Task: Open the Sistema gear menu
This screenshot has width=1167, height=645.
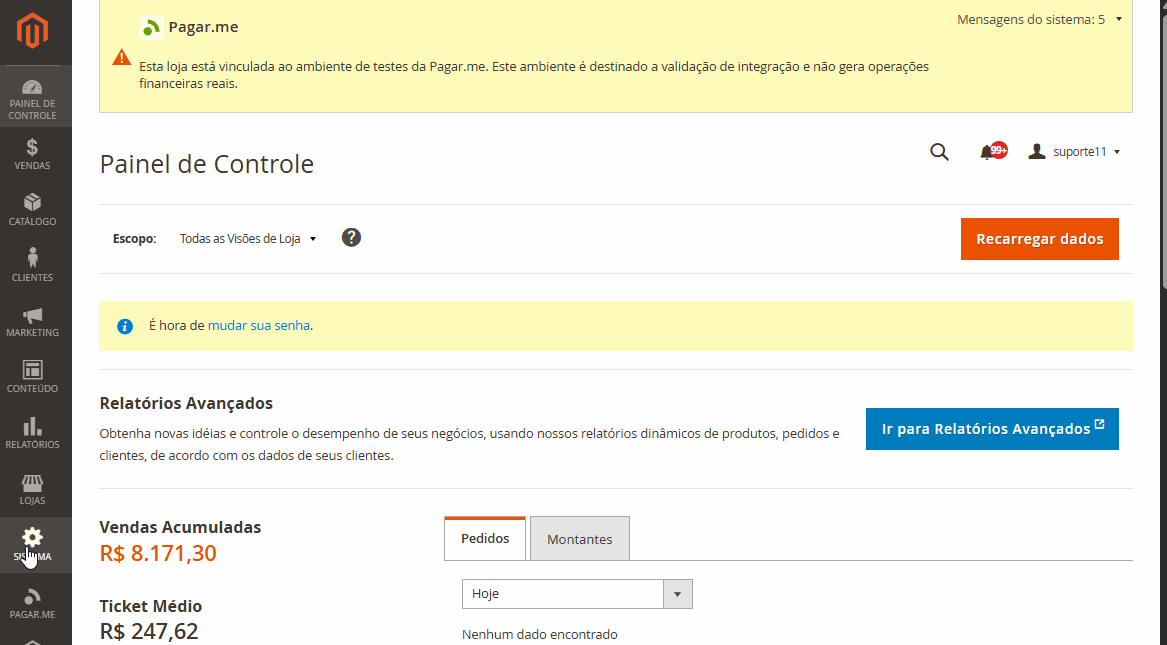Action: (x=33, y=545)
